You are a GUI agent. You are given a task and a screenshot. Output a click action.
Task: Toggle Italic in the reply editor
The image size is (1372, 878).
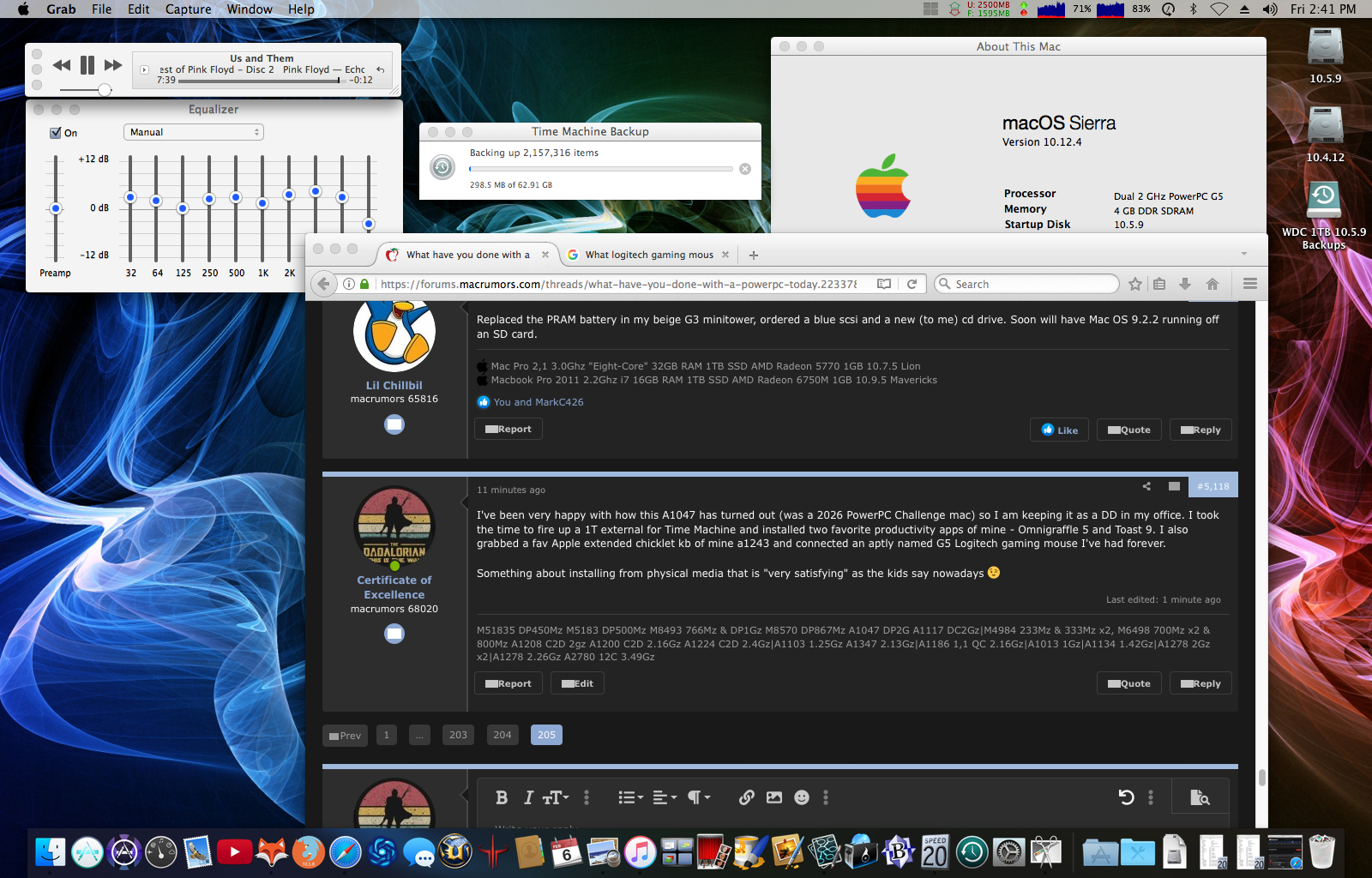click(528, 797)
